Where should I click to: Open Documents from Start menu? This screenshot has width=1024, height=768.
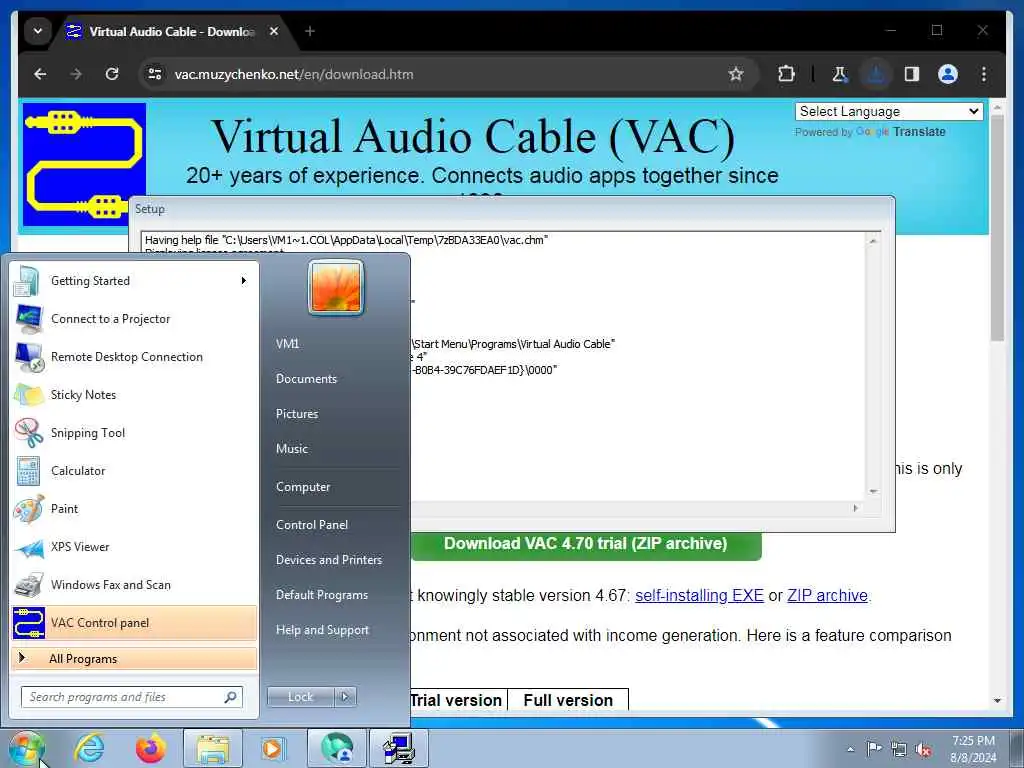point(306,379)
